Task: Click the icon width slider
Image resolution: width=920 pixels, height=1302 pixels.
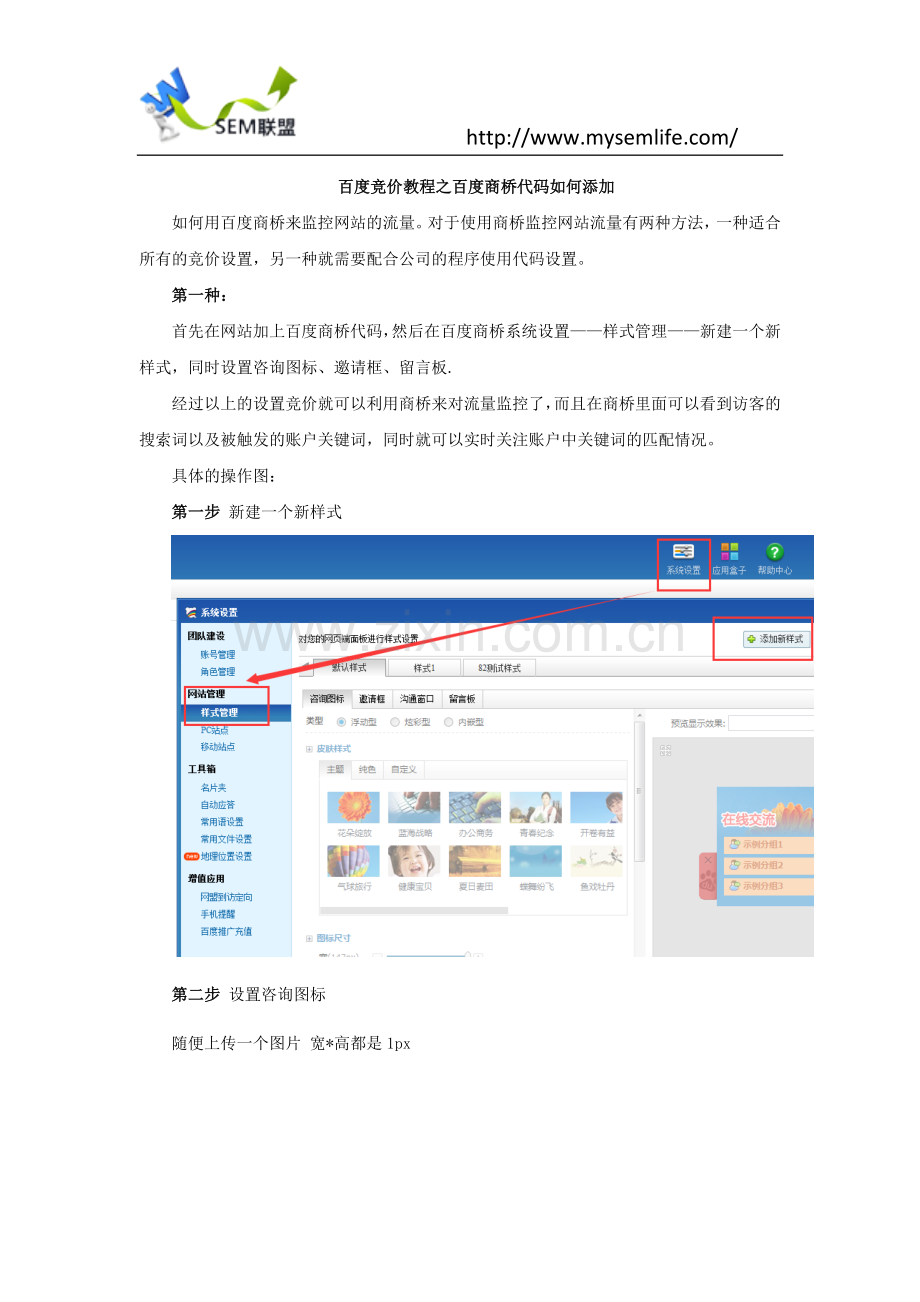Action: pos(426,955)
